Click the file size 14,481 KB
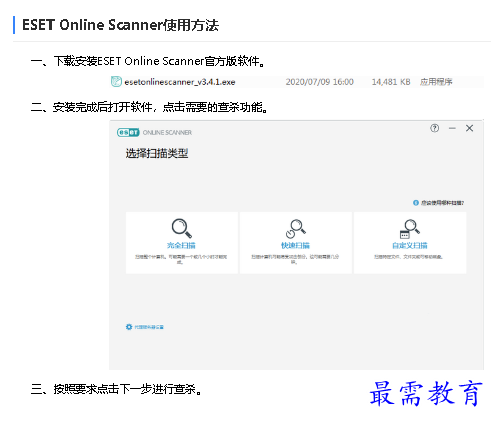This screenshot has width=491, height=425. pyautogui.click(x=391, y=82)
